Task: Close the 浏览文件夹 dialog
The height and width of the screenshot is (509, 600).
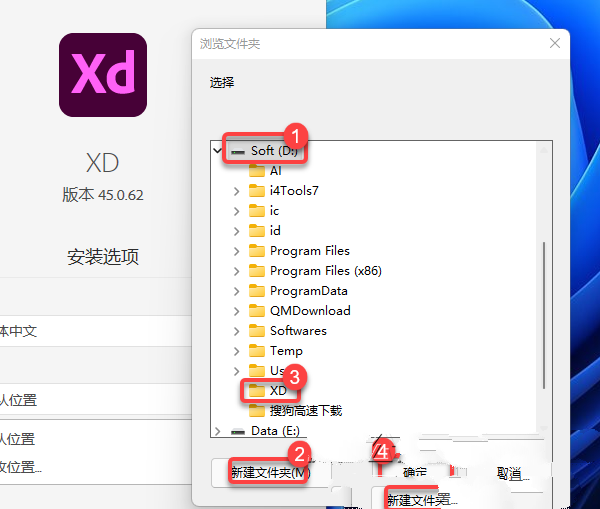Action: pyautogui.click(x=555, y=43)
